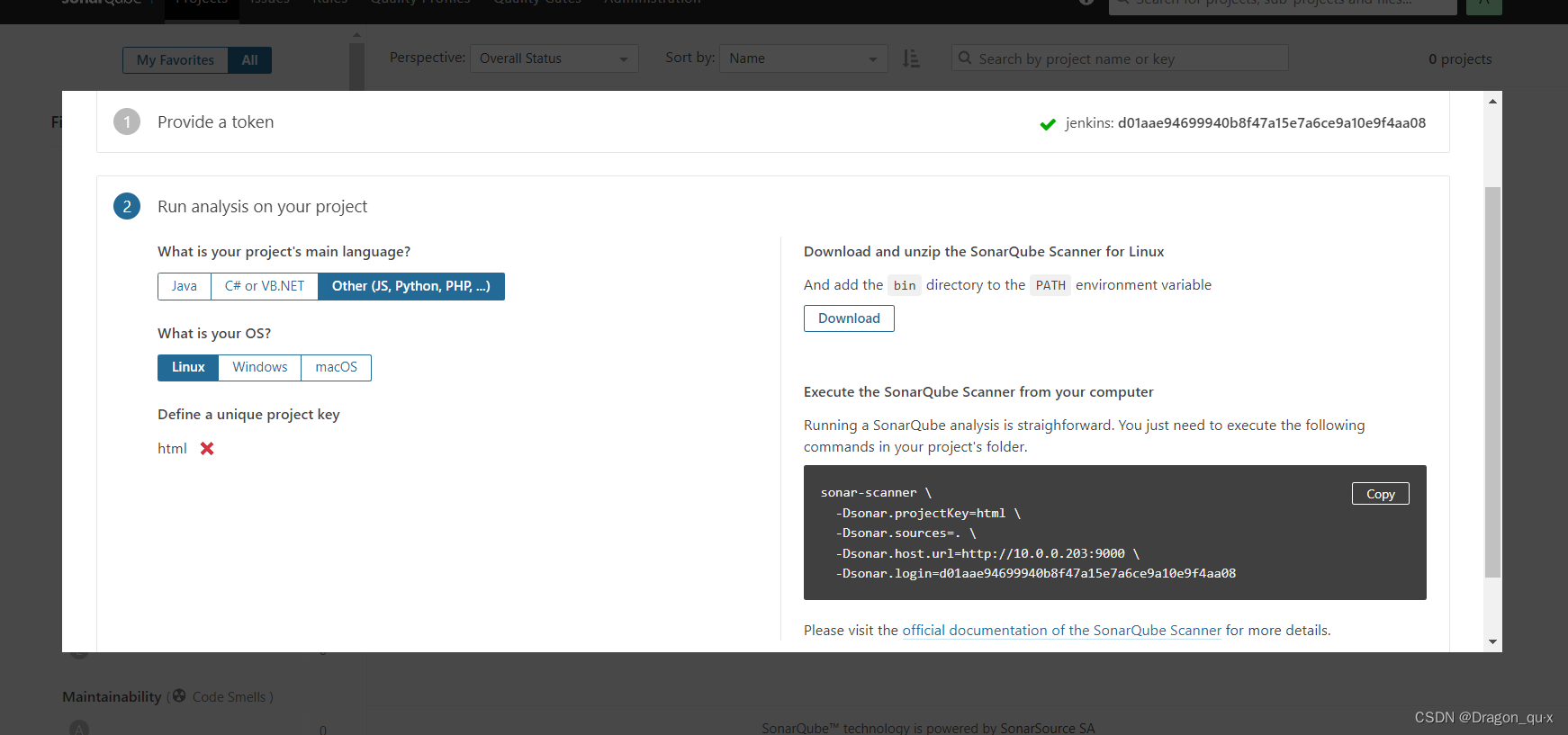Open the SonarSource SA footer link
This screenshot has height=735, width=1568.
[1048, 728]
